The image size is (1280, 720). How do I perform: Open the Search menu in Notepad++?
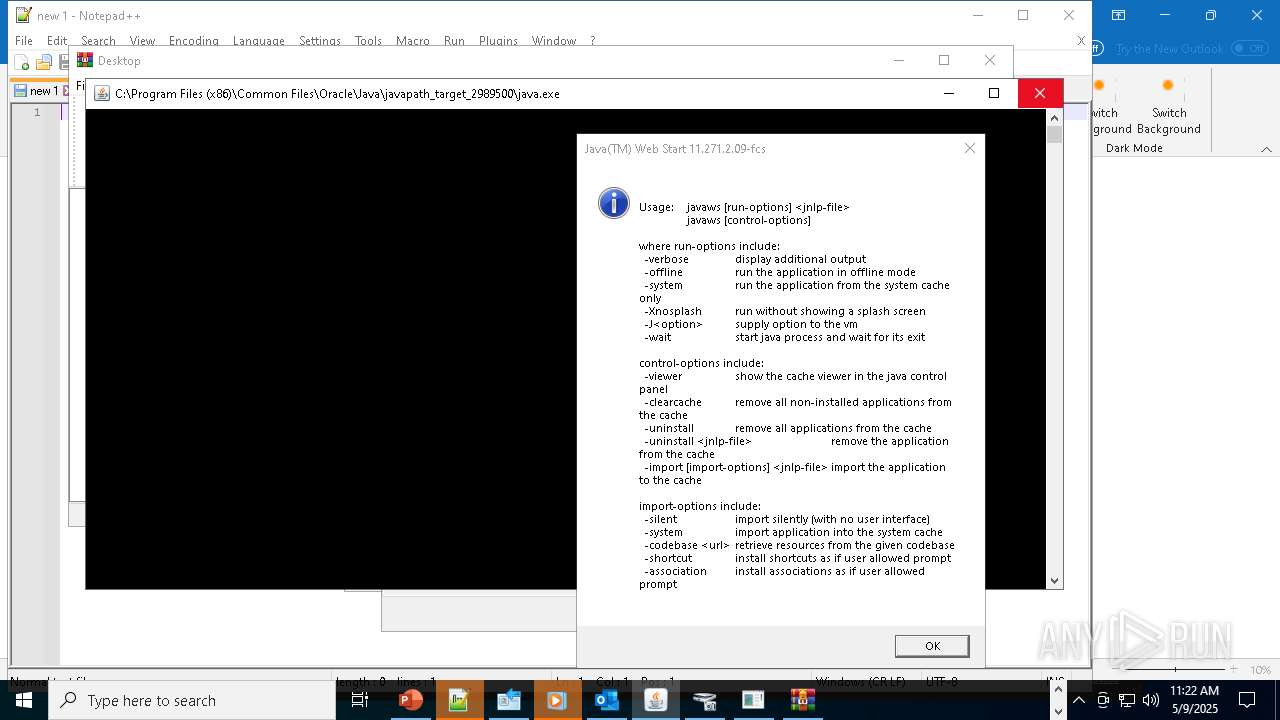point(98,41)
